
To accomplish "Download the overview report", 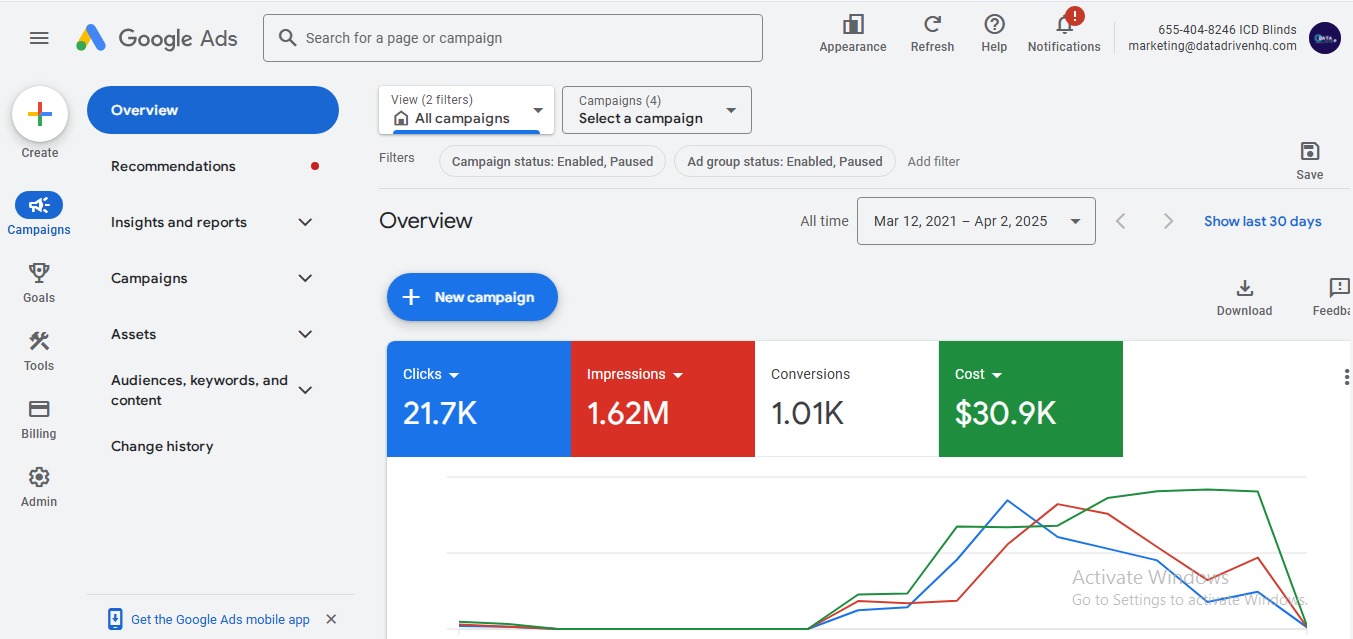I will (x=1244, y=289).
